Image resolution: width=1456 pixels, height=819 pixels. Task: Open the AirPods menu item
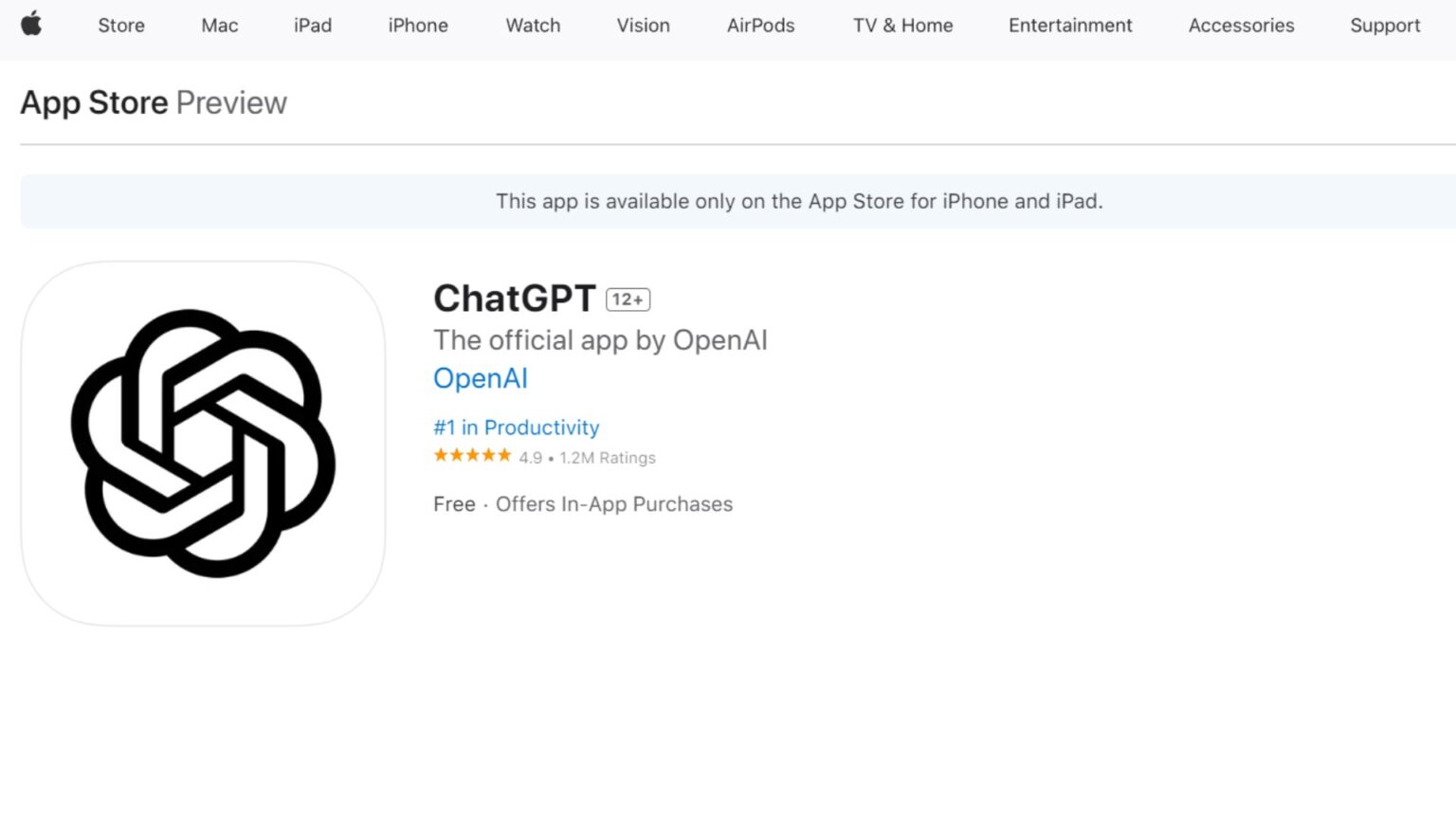tap(760, 26)
